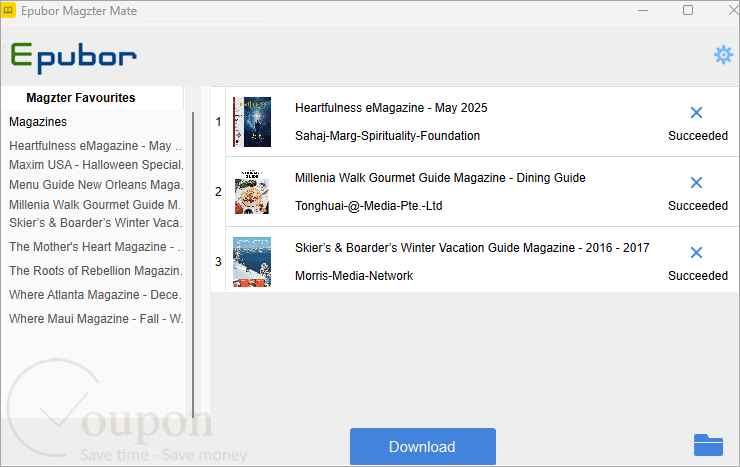Select Menu Guide New Orleans Magazine
Image resolution: width=740 pixels, height=467 pixels.
click(95, 184)
